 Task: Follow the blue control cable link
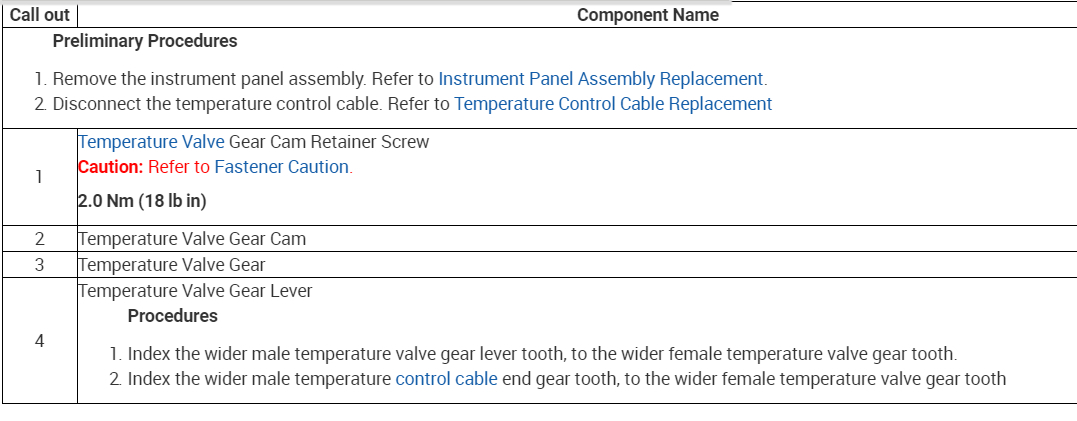446,379
